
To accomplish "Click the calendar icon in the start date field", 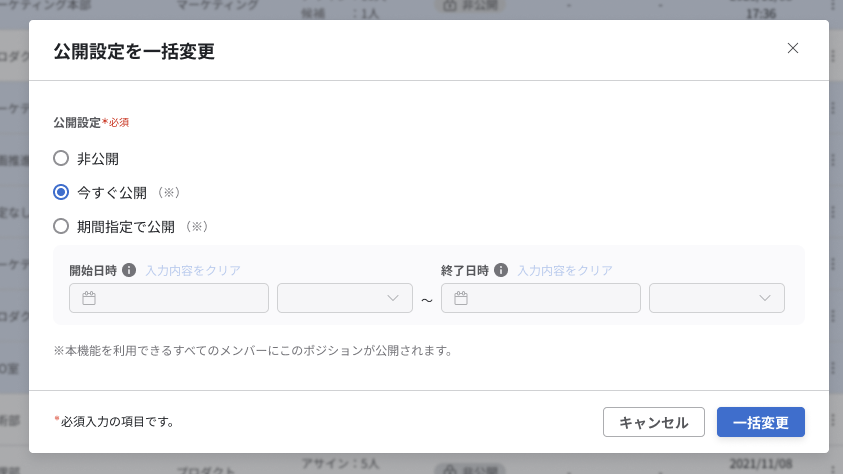I will pos(89,298).
